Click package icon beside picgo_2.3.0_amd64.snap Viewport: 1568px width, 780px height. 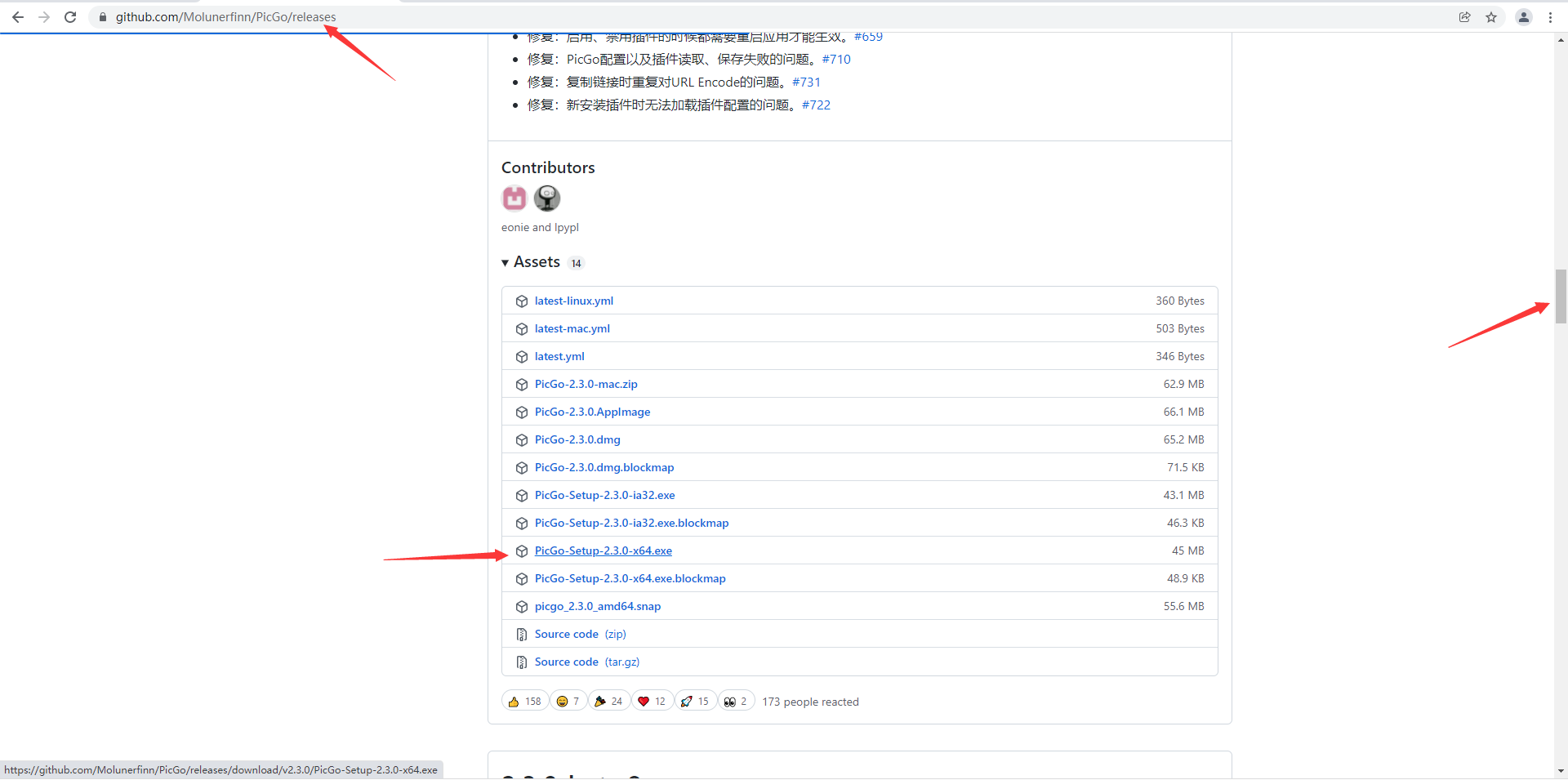tap(522, 607)
